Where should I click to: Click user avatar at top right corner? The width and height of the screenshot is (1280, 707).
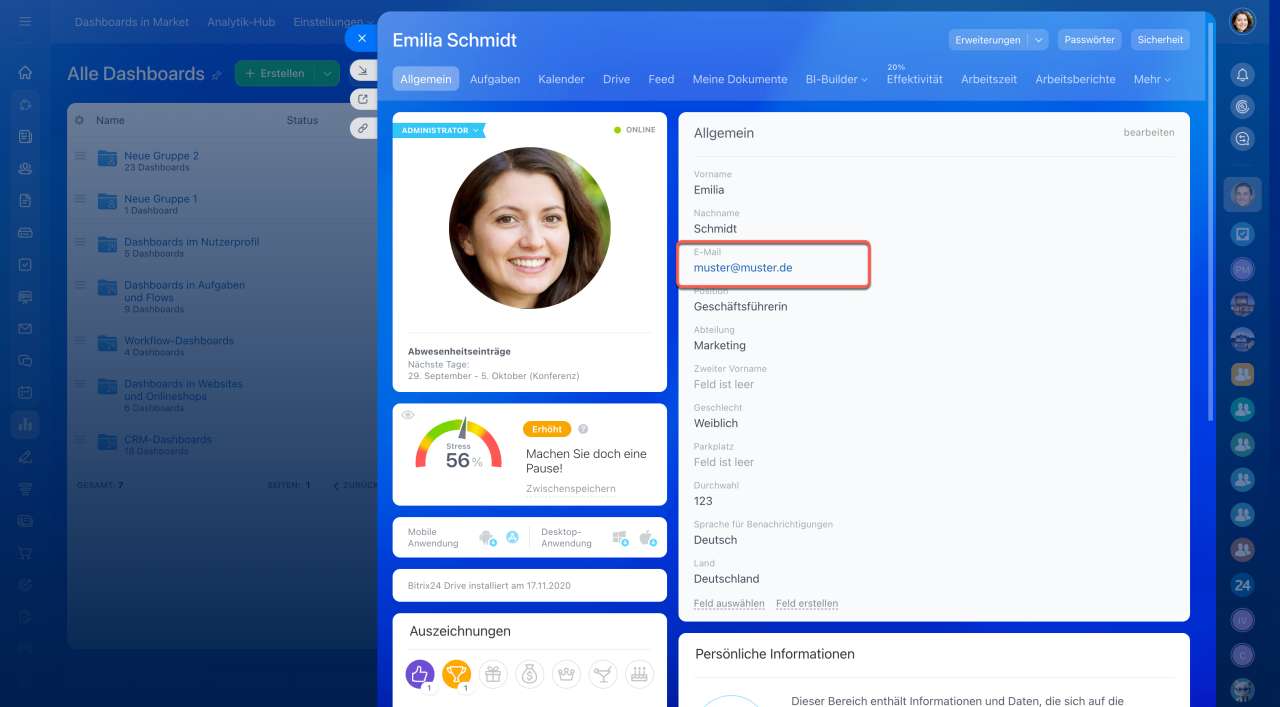point(1242,21)
